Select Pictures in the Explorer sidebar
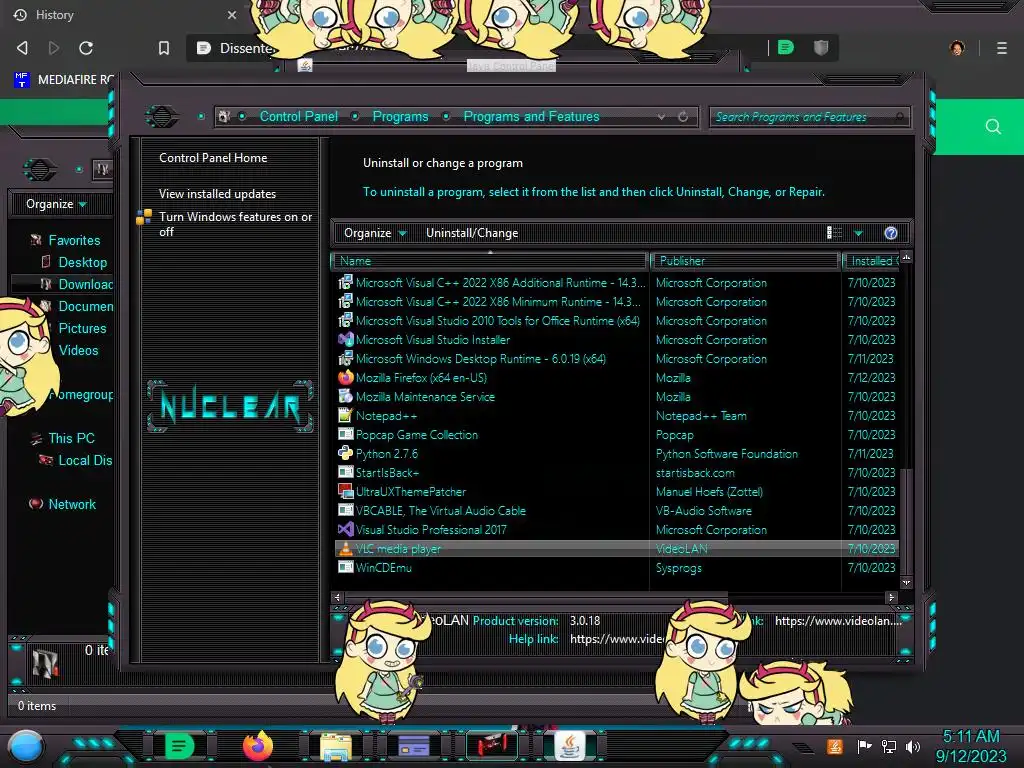The height and width of the screenshot is (768, 1024). pyautogui.click(x=82, y=328)
